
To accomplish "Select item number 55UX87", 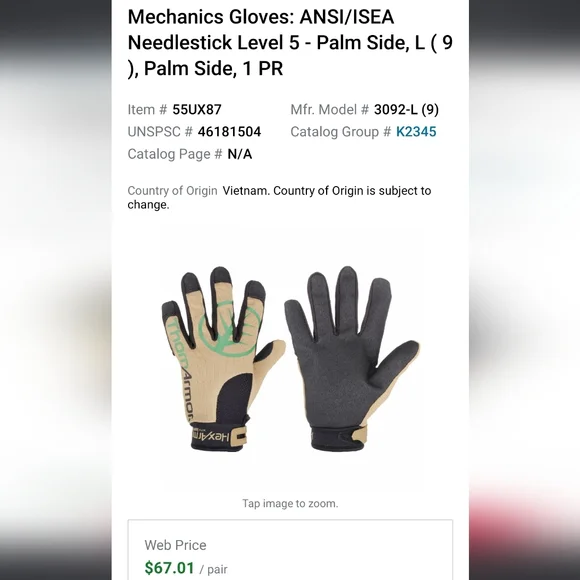I will pyautogui.click(x=197, y=109).
